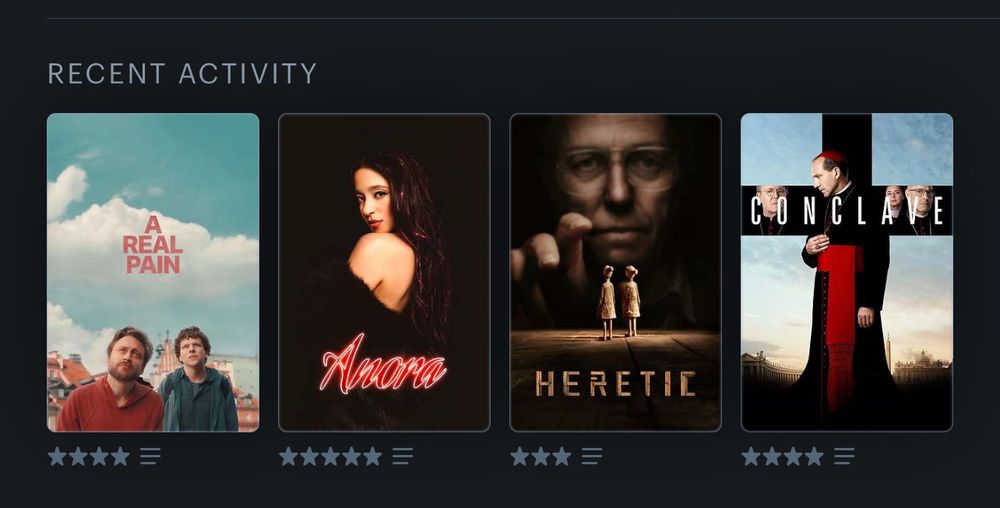Click the review lines icon under Heretic

(x=592, y=456)
